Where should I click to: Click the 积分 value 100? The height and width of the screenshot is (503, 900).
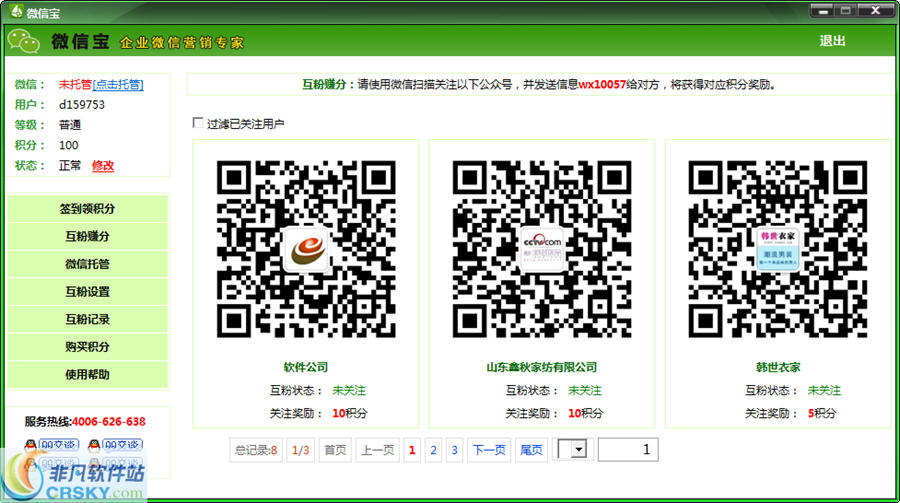[x=68, y=145]
